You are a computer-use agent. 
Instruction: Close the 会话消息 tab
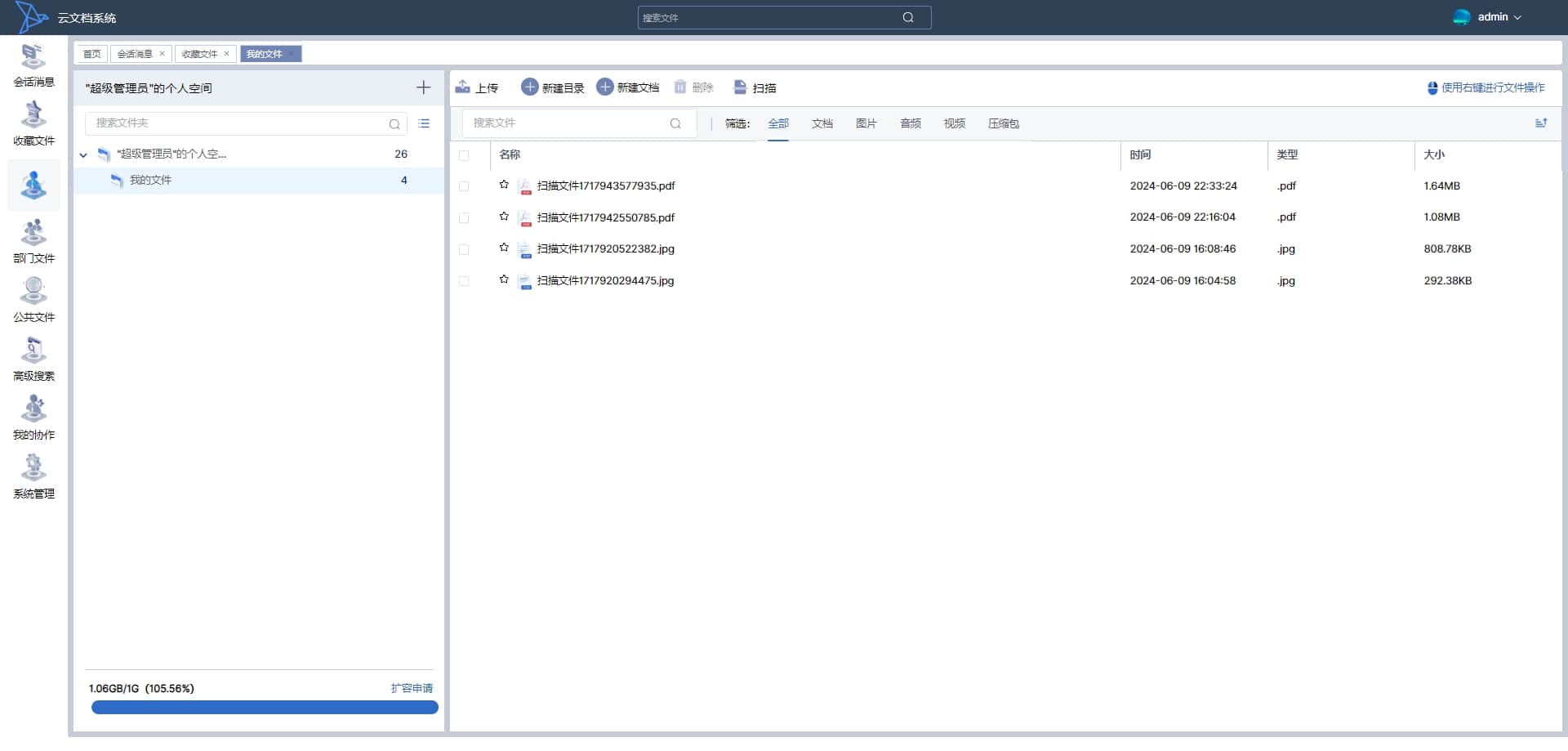(x=162, y=54)
